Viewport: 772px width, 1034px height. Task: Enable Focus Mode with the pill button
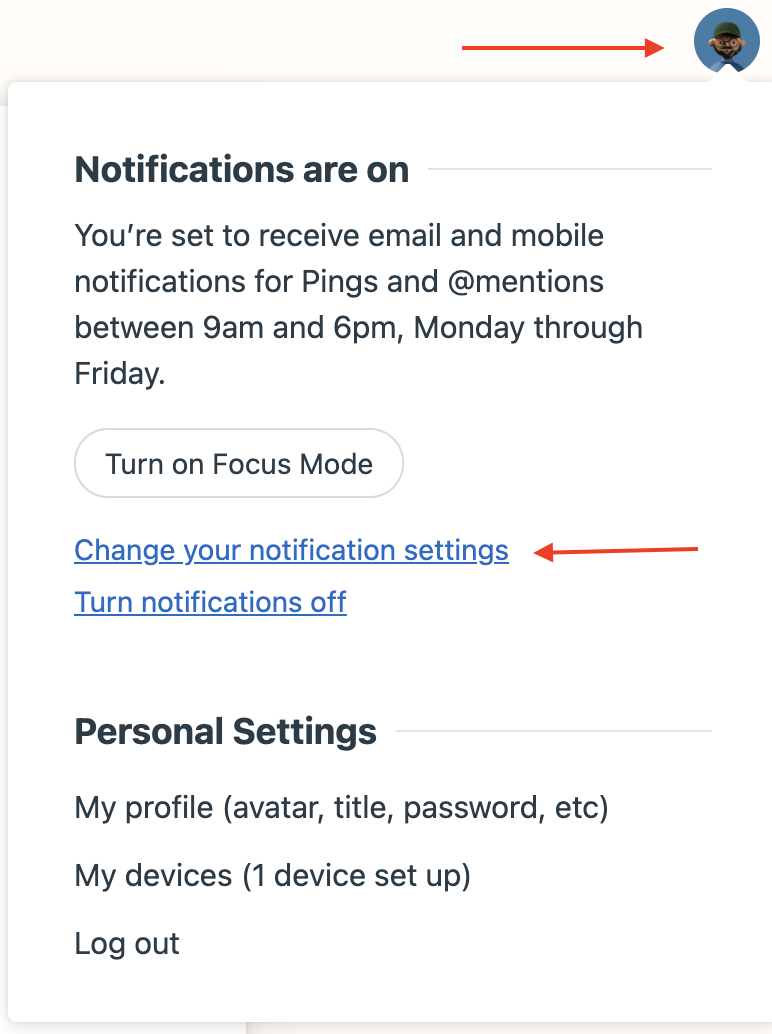239,463
